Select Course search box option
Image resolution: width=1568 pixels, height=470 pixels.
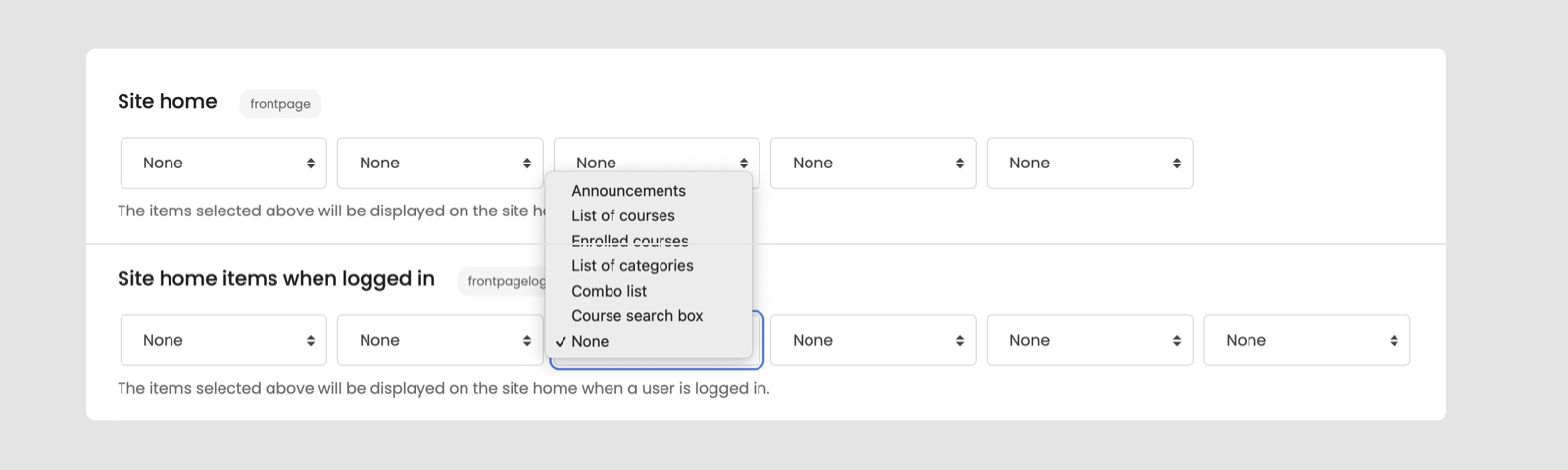click(x=637, y=315)
